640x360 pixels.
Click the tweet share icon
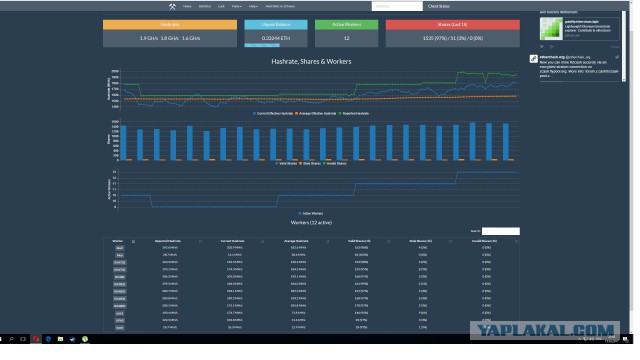[551, 47]
